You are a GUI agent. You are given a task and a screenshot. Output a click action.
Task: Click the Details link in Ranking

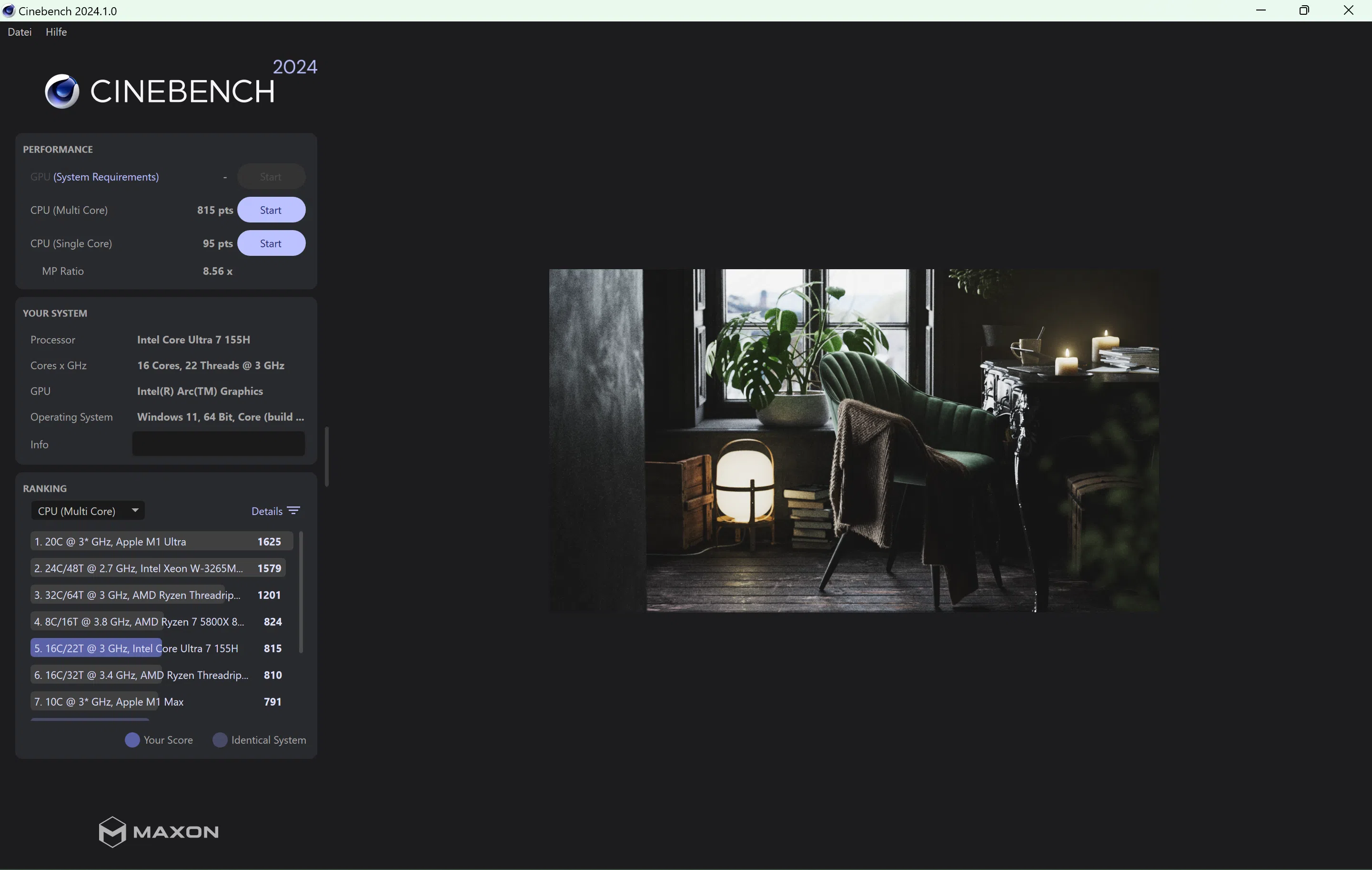[267, 511]
